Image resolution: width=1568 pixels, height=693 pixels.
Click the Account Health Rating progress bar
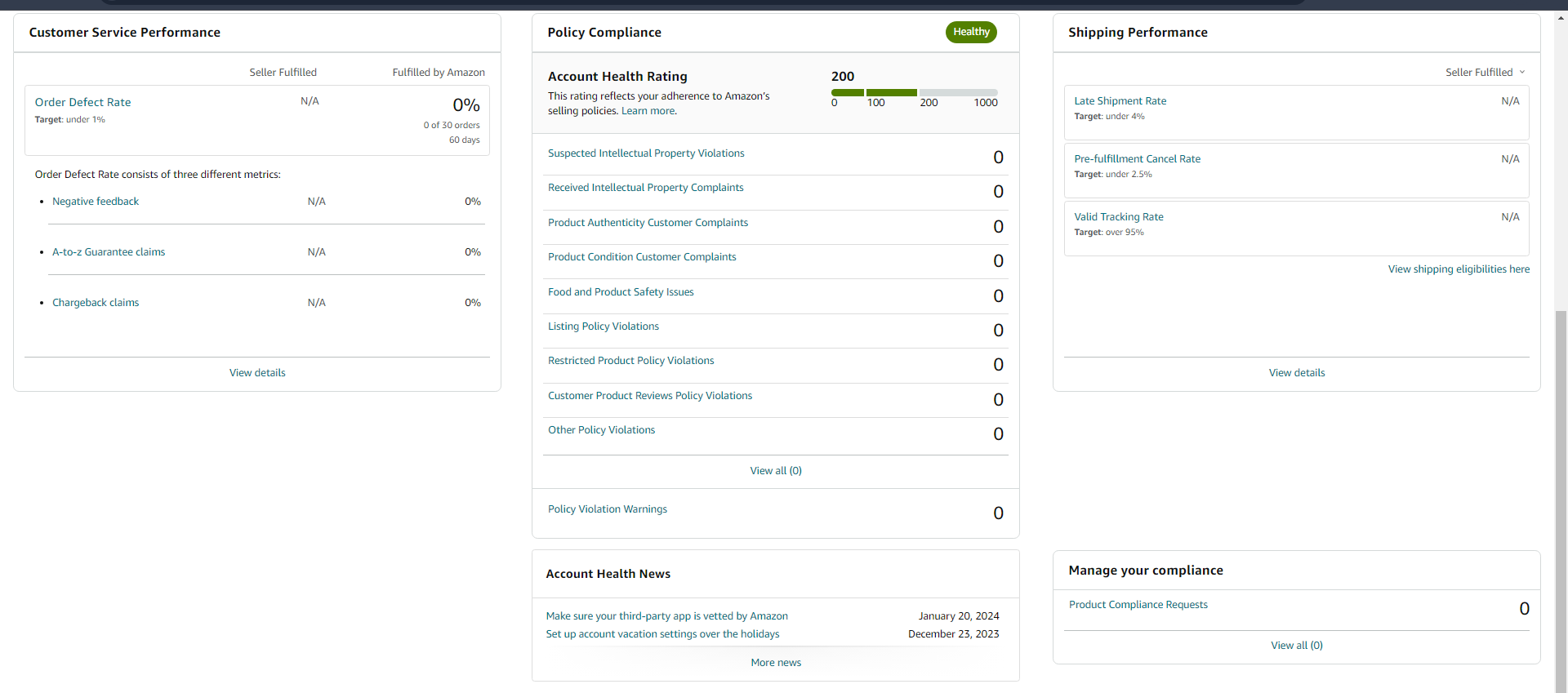(x=915, y=92)
